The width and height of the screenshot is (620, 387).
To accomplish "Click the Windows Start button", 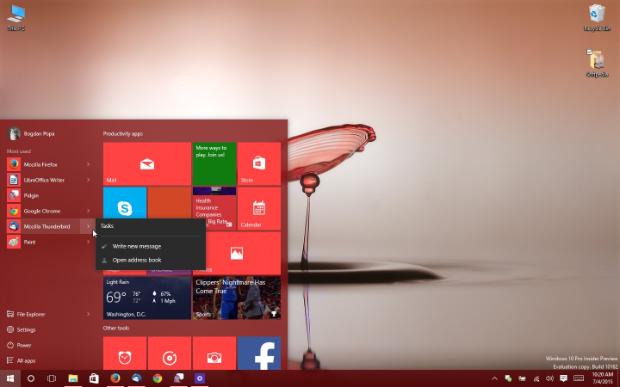I will point(10,379).
